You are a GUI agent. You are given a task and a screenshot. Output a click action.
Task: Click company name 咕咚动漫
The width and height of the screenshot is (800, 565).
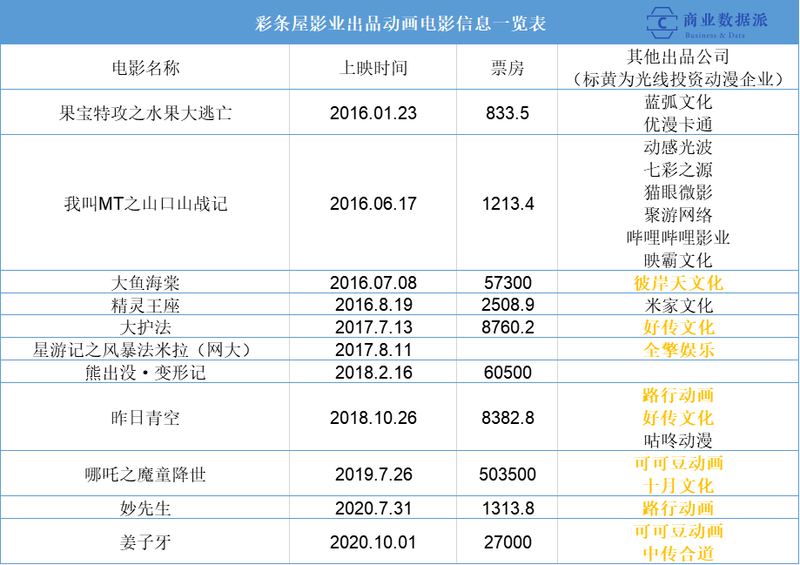pos(678,440)
